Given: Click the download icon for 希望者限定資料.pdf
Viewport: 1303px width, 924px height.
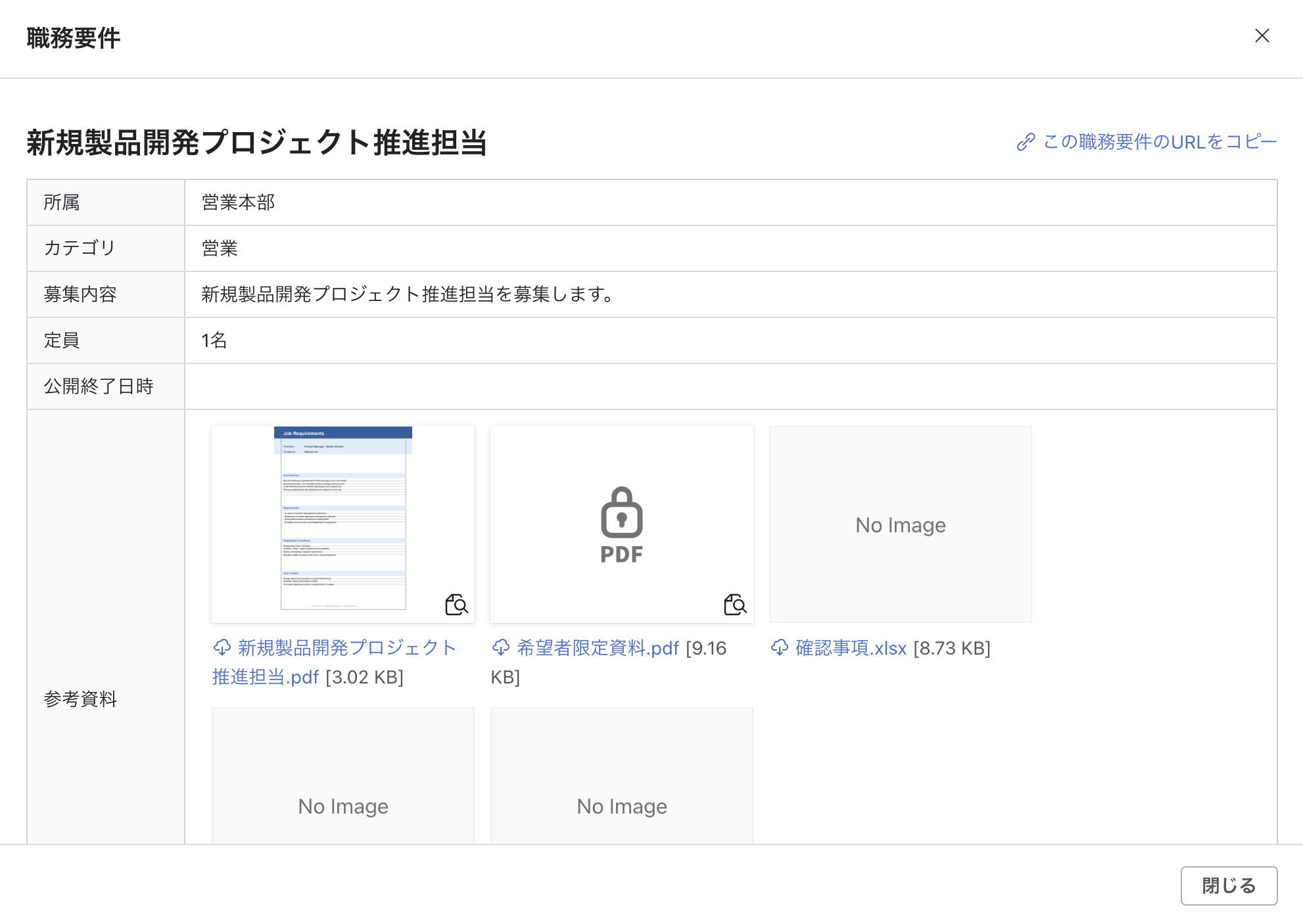Looking at the screenshot, I should pyautogui.click(x=502, y=648).
